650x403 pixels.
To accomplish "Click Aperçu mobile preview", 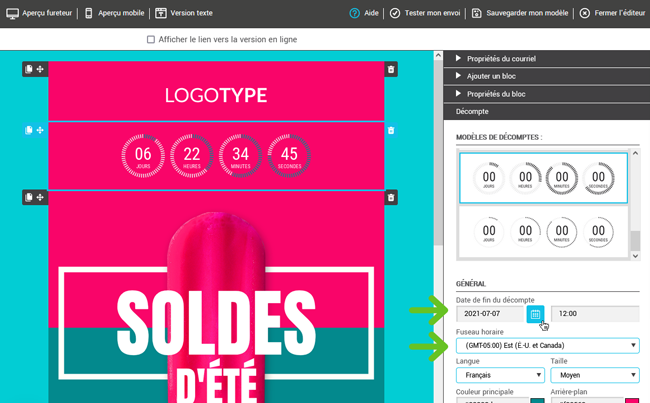I will click(x=114, y=13).
